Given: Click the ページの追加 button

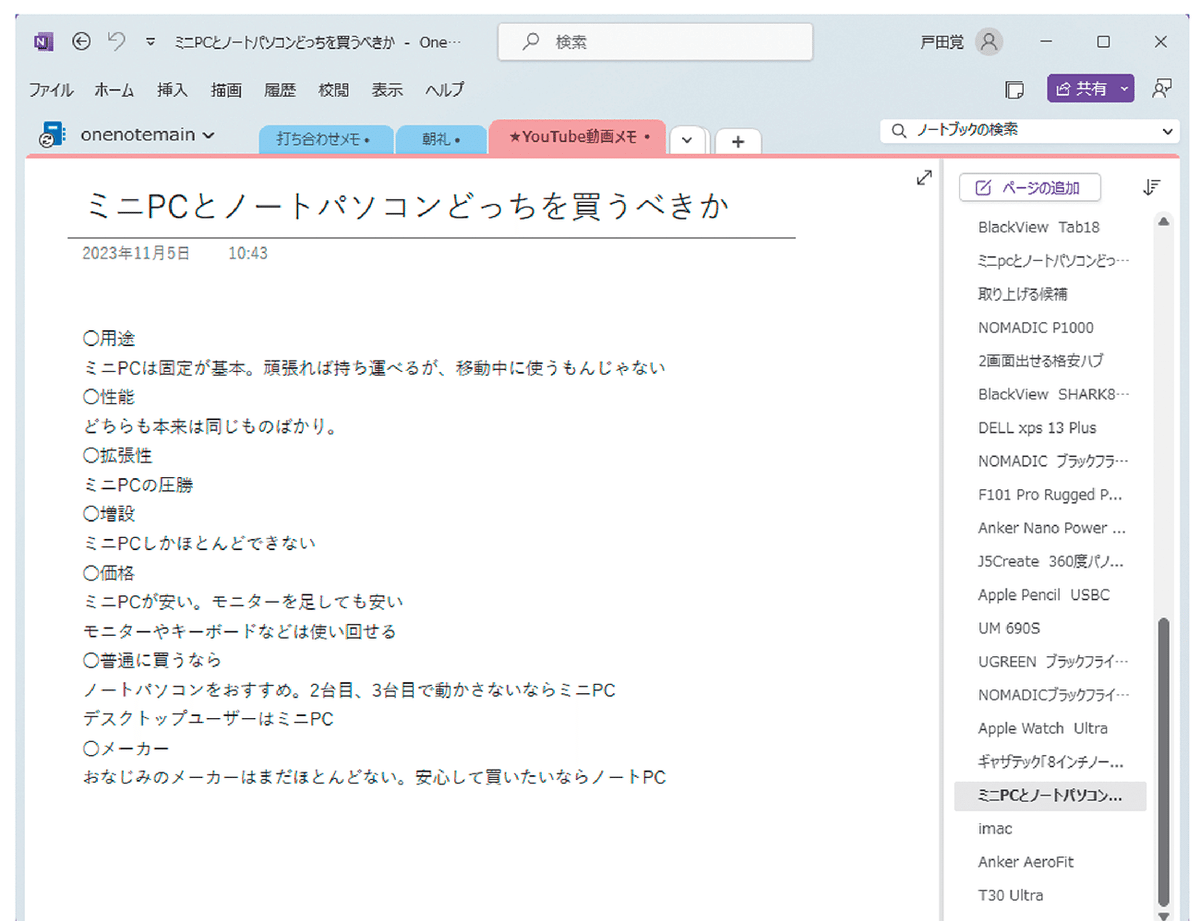Looking at the screenshot, I should point(1030,187).
